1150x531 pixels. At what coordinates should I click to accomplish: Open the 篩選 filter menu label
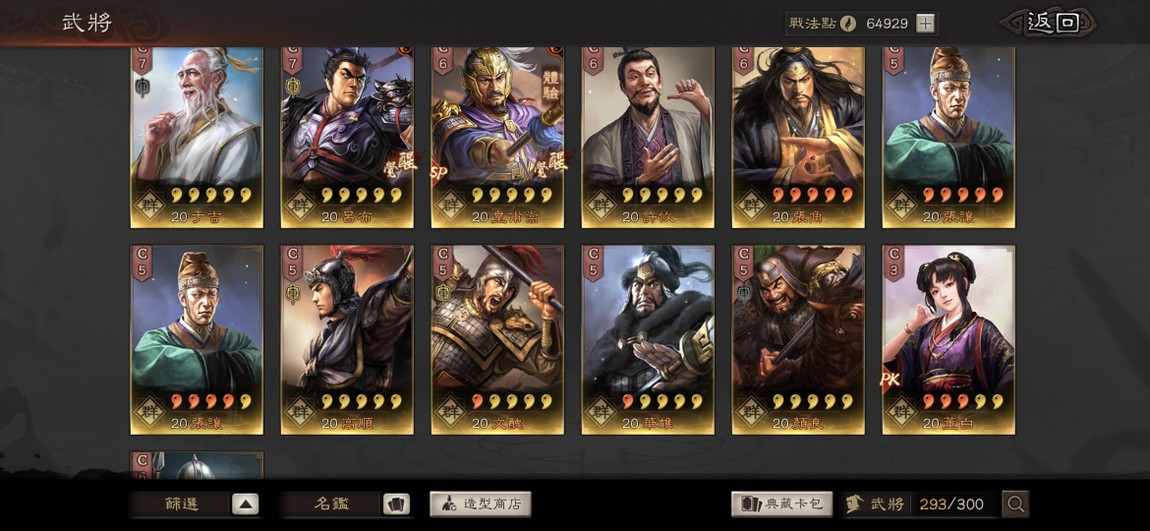[181, 504]
